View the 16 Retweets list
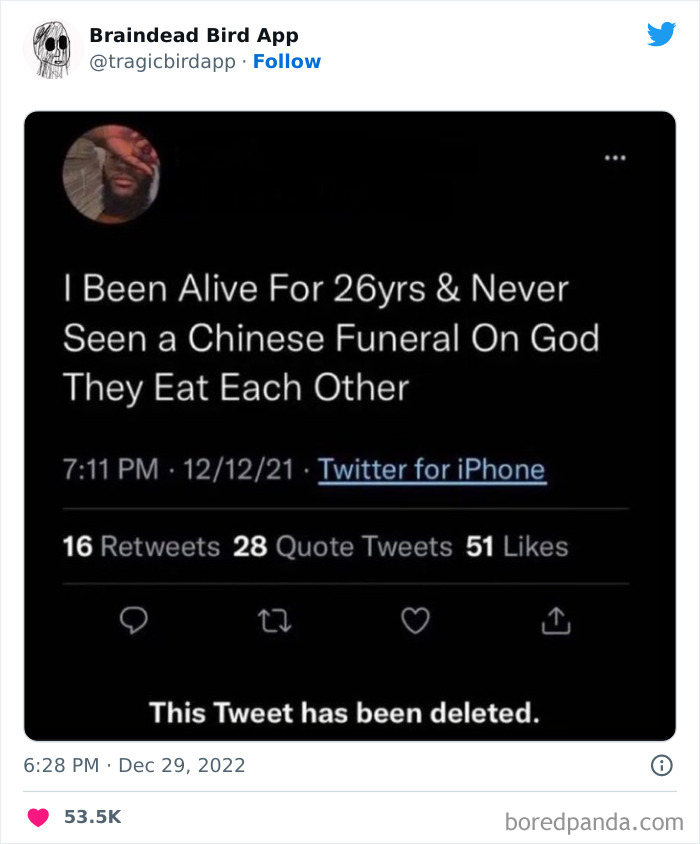The image size is (700, 844). click(x=141, y=547)
